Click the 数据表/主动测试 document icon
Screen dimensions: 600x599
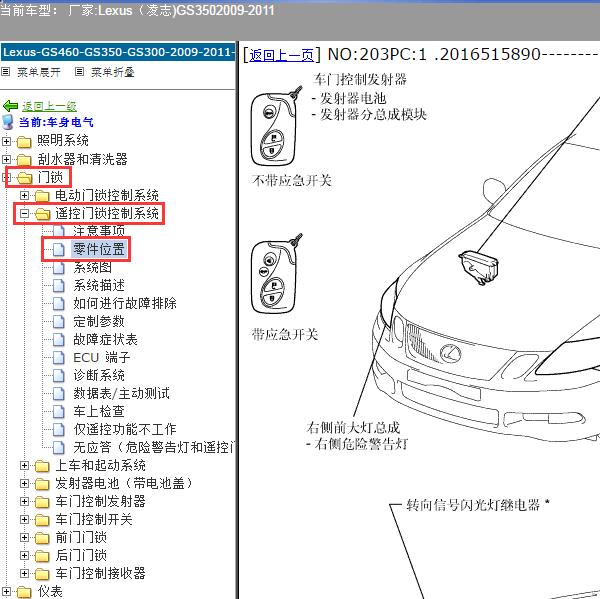[x=59, y=393]
